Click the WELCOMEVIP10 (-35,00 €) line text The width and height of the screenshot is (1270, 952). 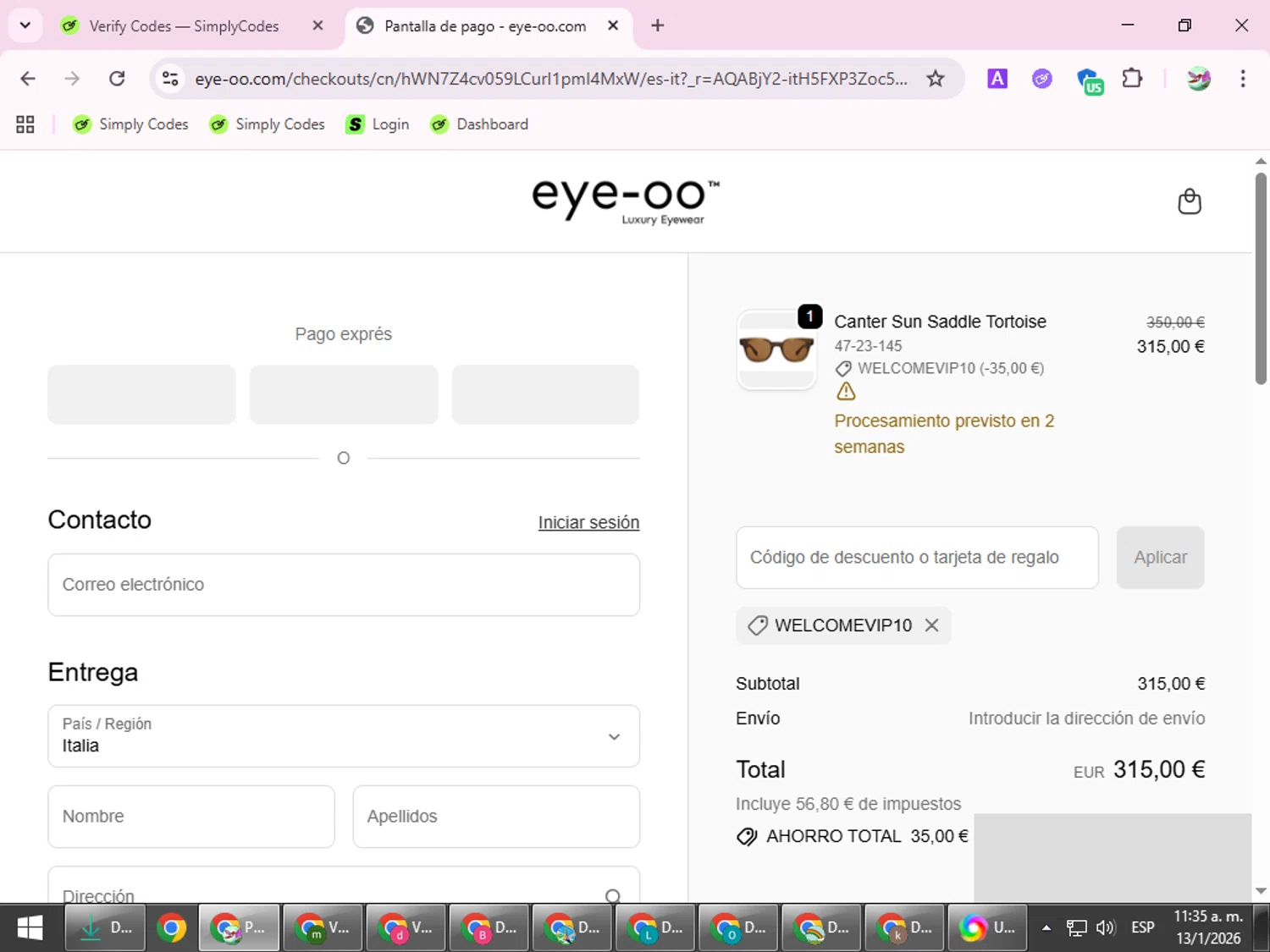tap(950, 369)
